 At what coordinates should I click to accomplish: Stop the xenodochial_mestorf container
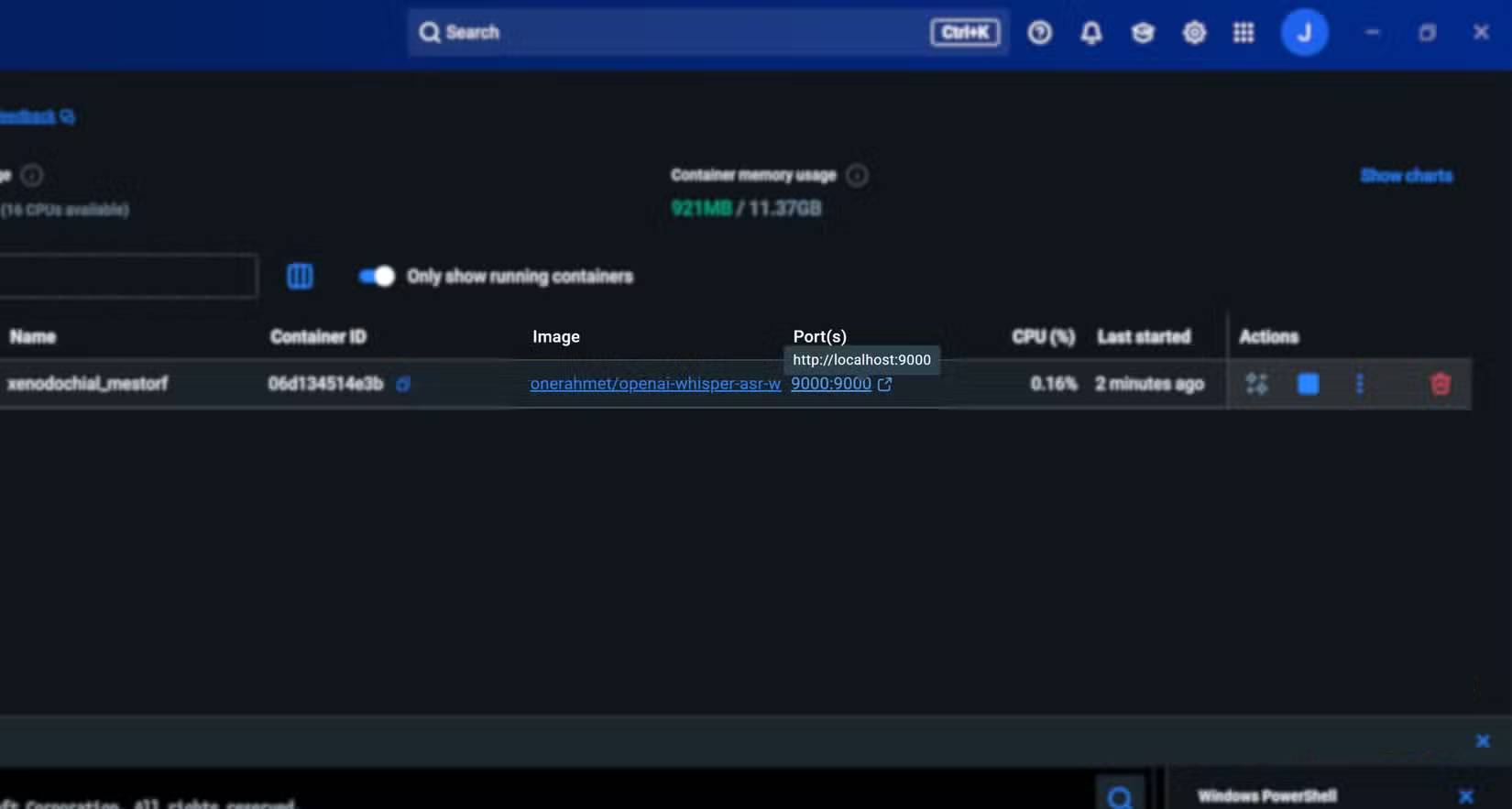(1308, 384)
